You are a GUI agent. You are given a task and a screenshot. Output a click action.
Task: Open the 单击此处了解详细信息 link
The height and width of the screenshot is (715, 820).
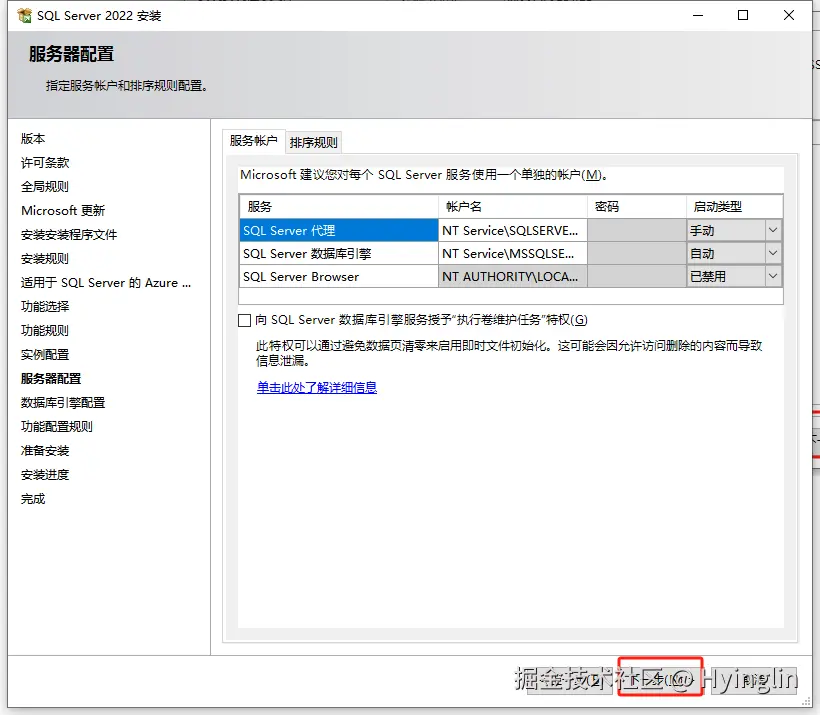[x=317, y=388]
